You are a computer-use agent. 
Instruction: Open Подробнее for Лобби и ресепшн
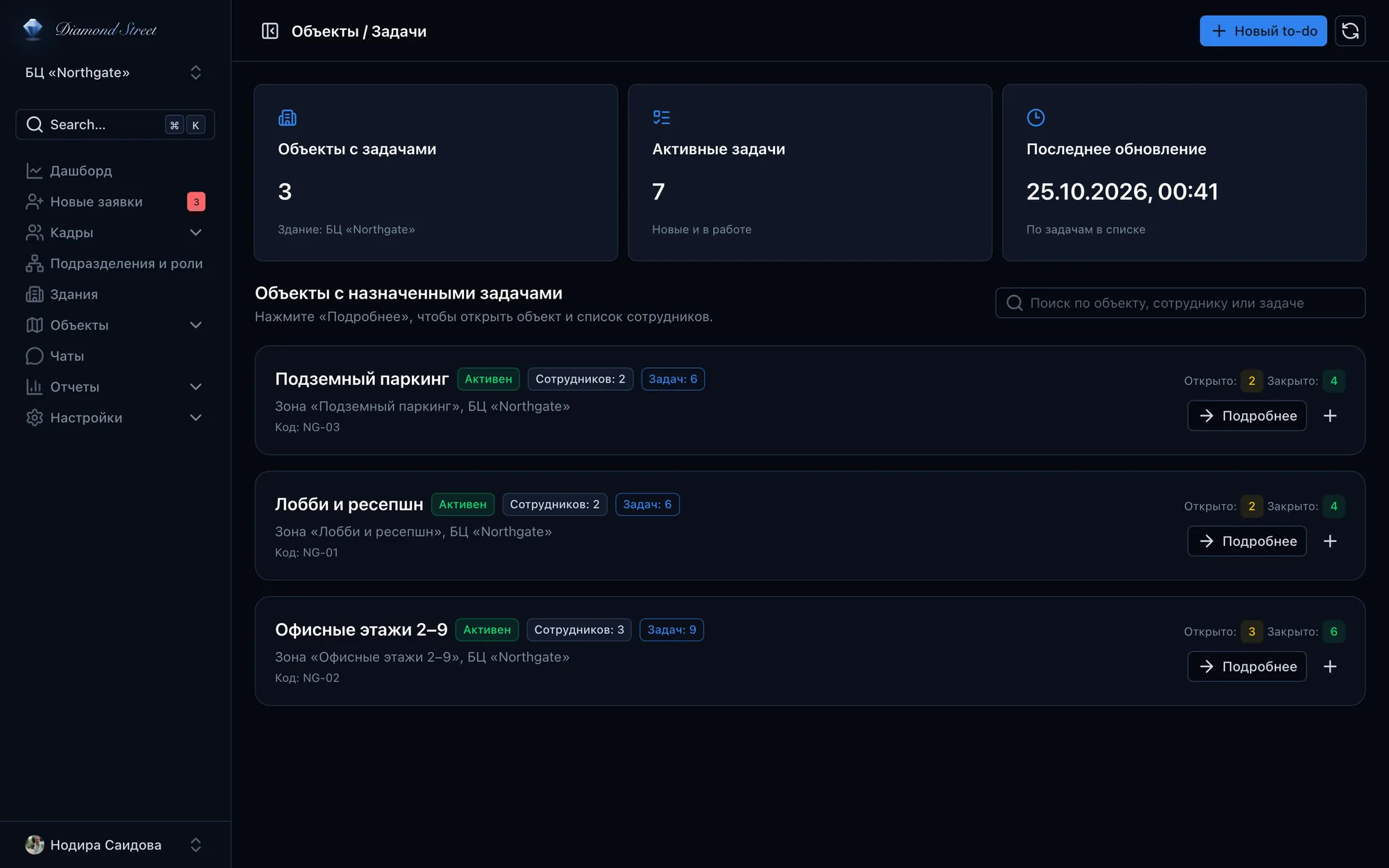click(1247, 541)
